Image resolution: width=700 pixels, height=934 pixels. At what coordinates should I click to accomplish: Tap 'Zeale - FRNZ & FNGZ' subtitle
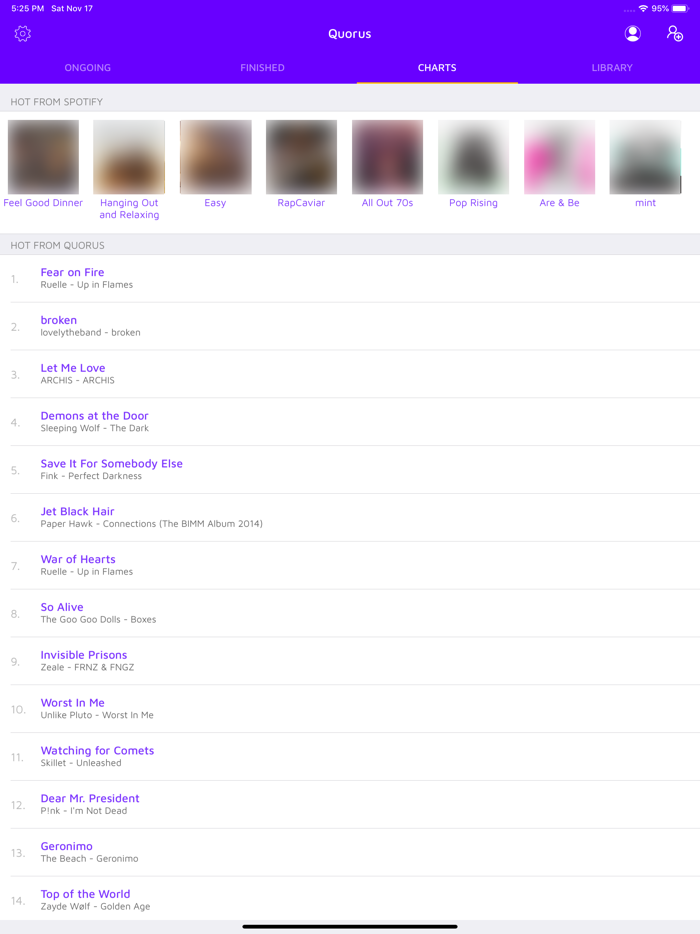tap(87, 667)
